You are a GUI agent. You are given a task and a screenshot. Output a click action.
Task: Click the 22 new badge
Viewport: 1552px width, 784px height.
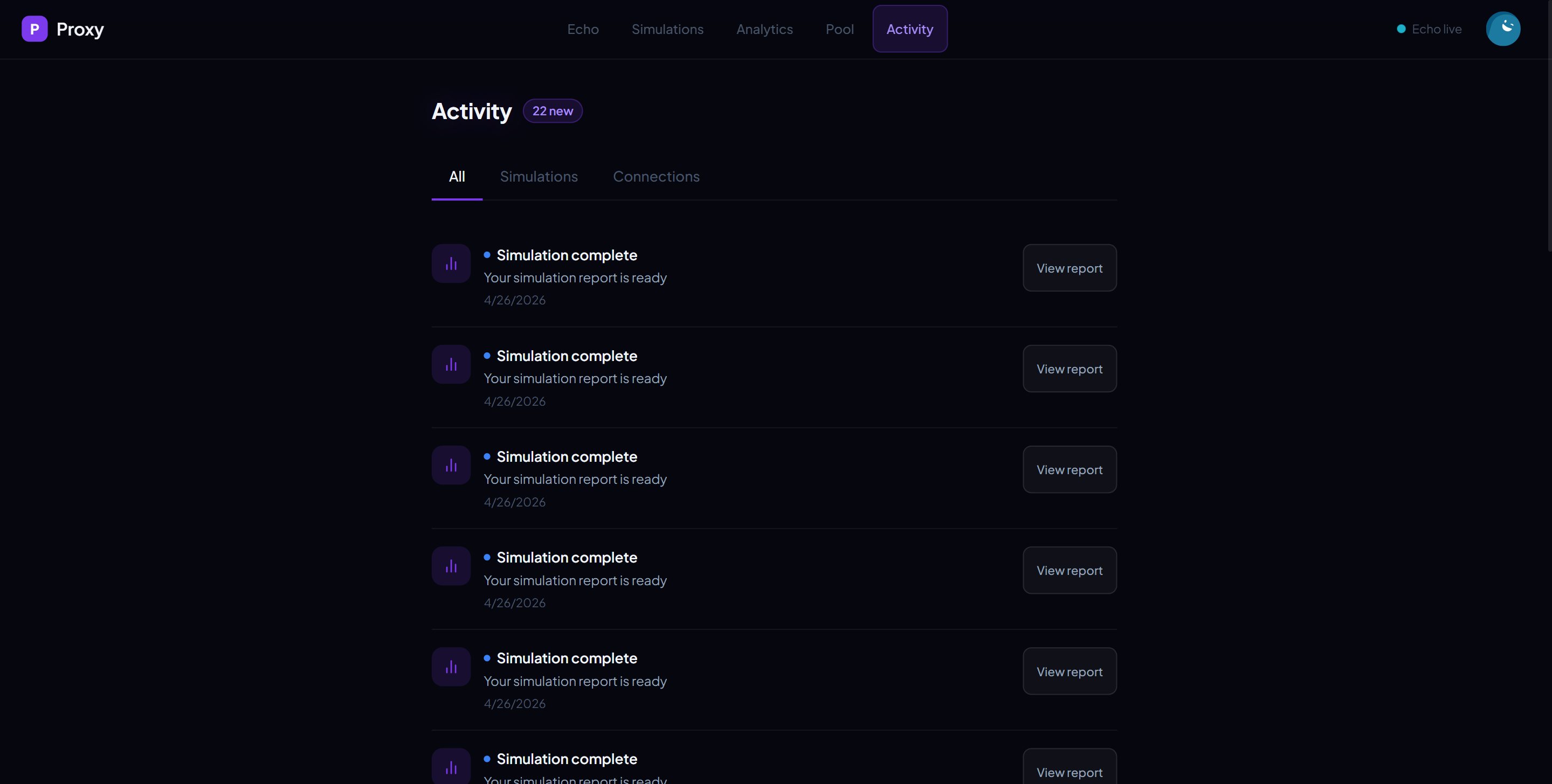pyautogui.click(x=552, y=111)
